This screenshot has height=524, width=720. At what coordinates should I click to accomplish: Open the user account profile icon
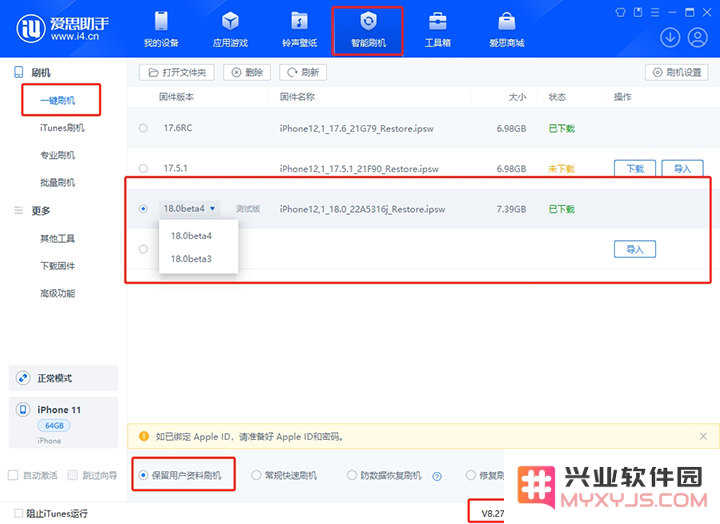[x=697, y=38]
